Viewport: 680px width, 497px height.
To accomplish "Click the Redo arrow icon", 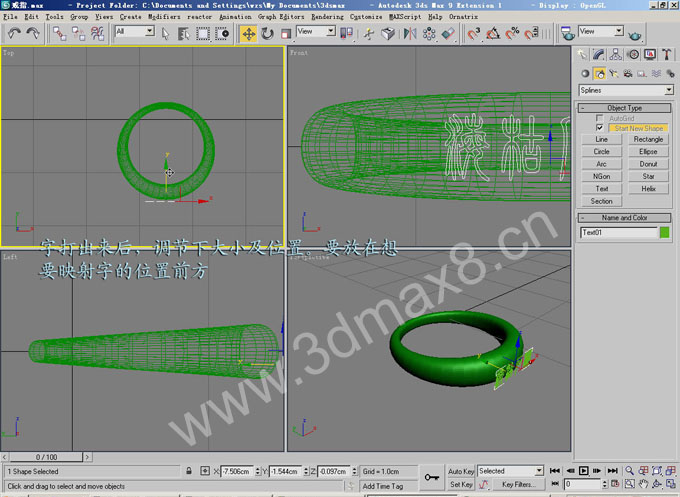I will pyautogui.click(x=33, y=33).
